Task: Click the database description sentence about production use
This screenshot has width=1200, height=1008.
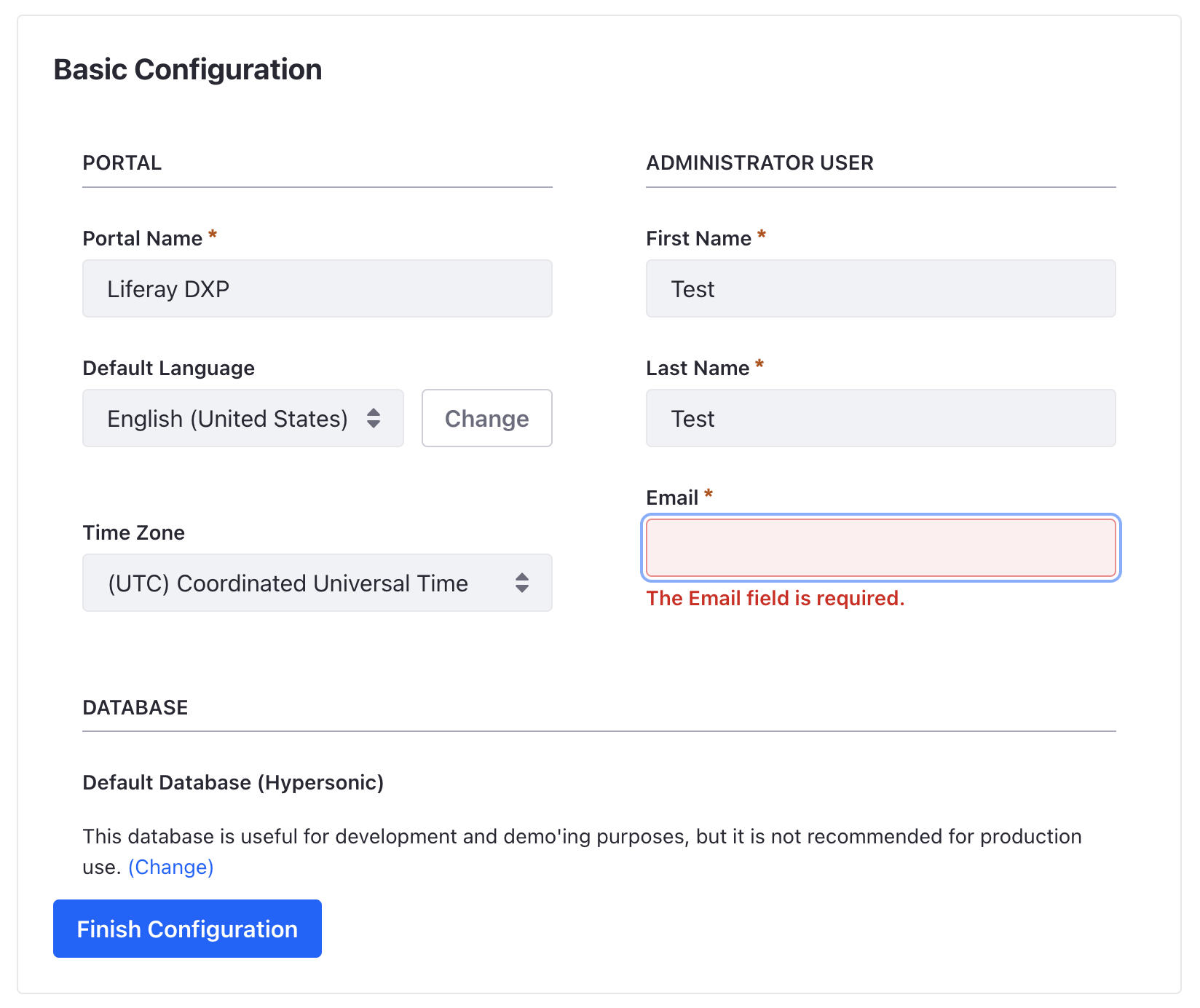Action: 583,851
